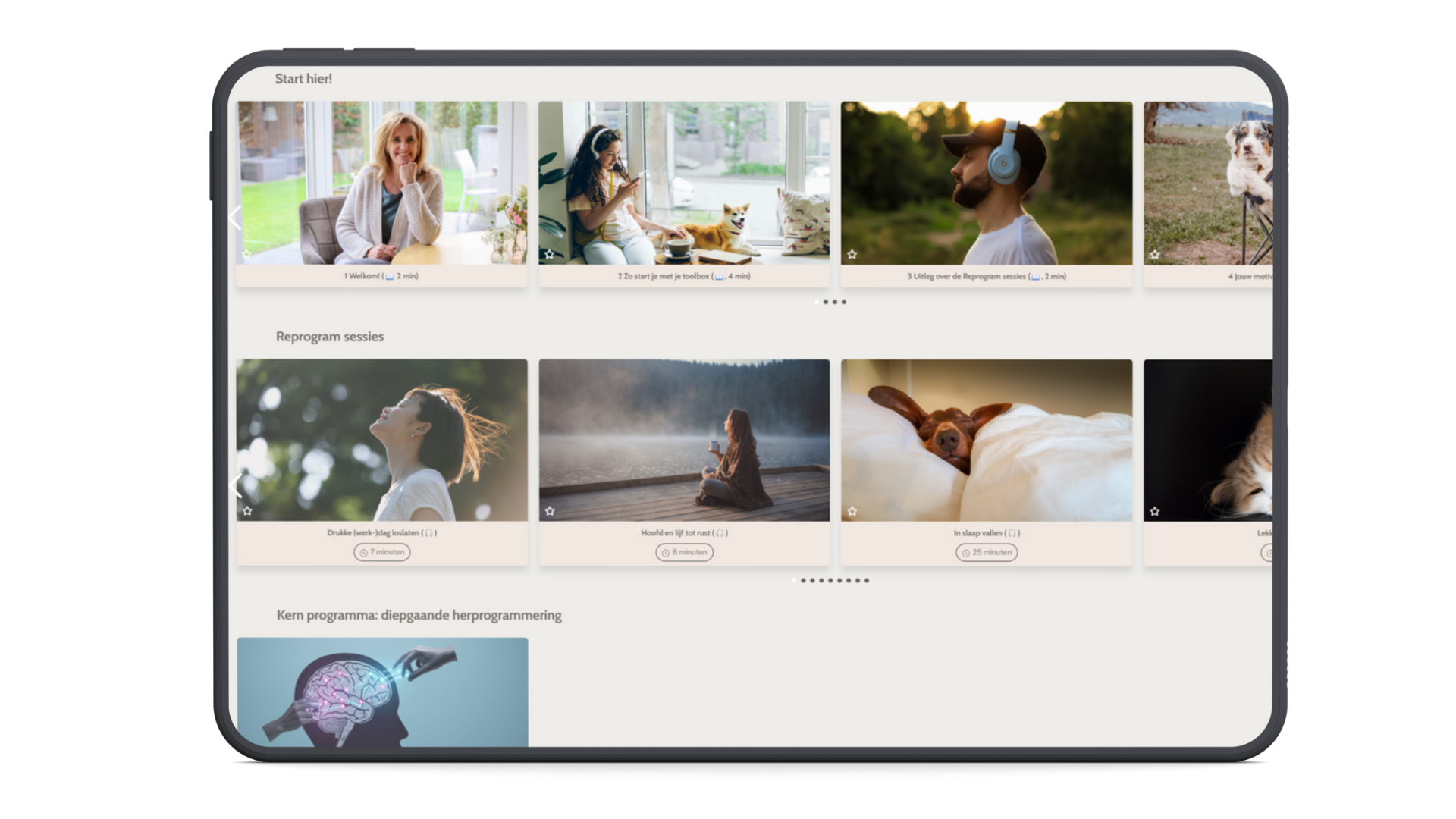Screen dimensions: 1456x819
Task: Select last page dot of Start hier carousel
Action: [x=844, y=302]
